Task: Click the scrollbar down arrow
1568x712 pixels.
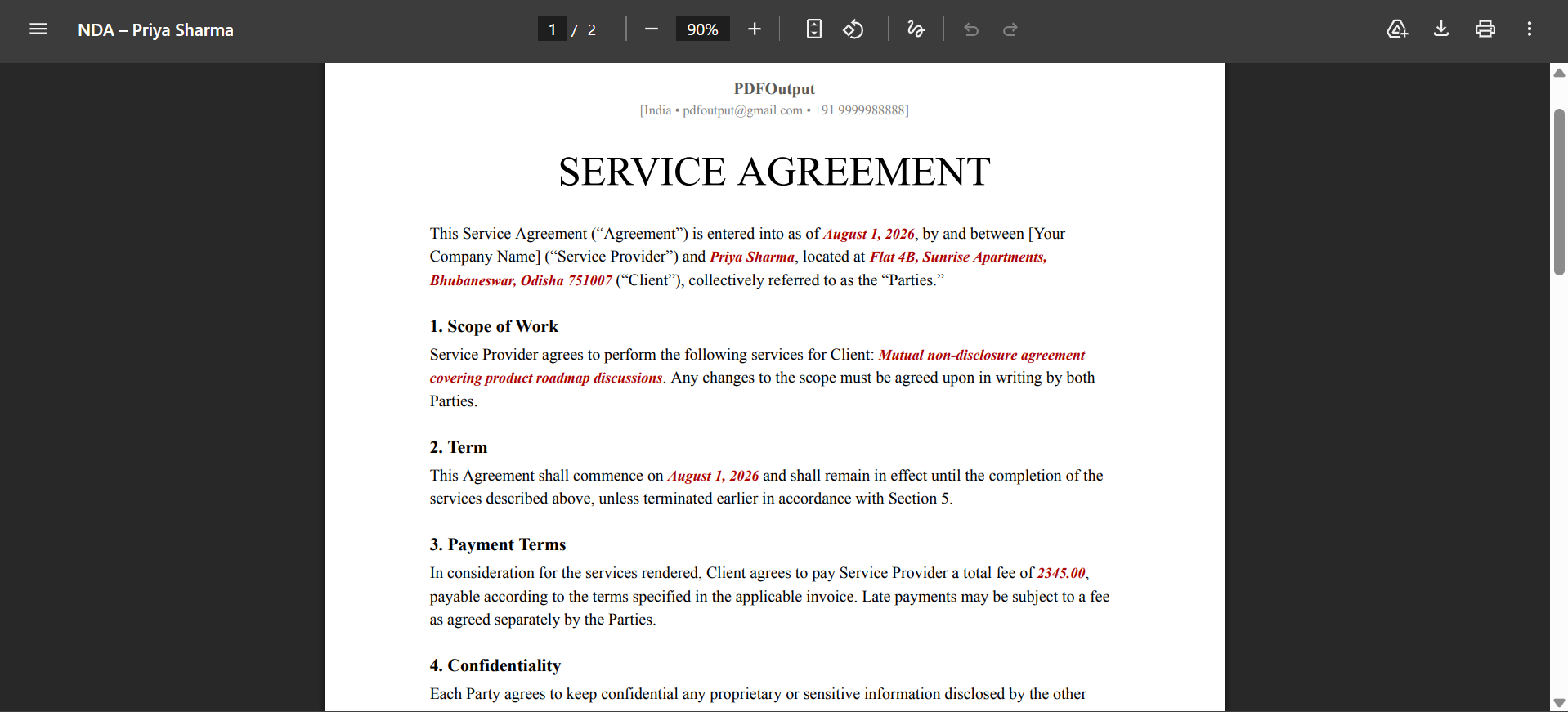Action: tap(1559, 703)
